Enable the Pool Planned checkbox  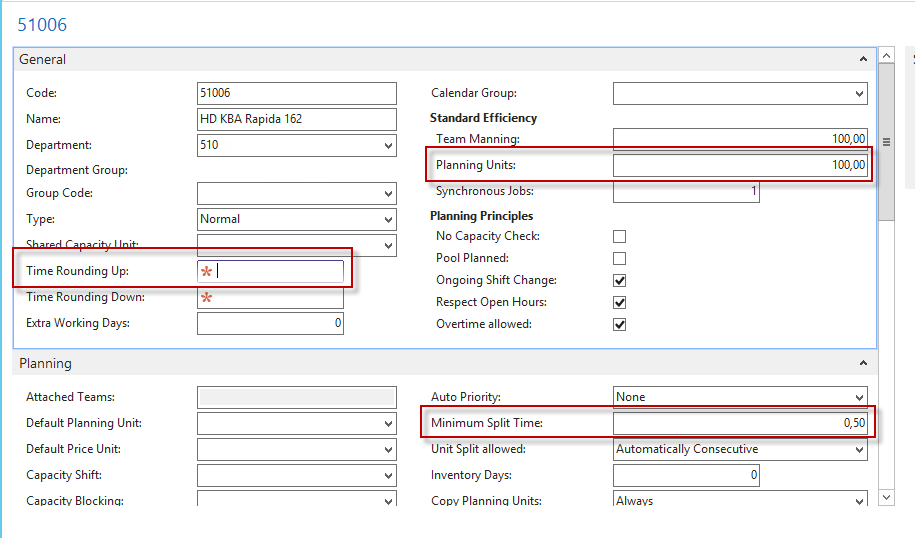click(x=620, y=258)
